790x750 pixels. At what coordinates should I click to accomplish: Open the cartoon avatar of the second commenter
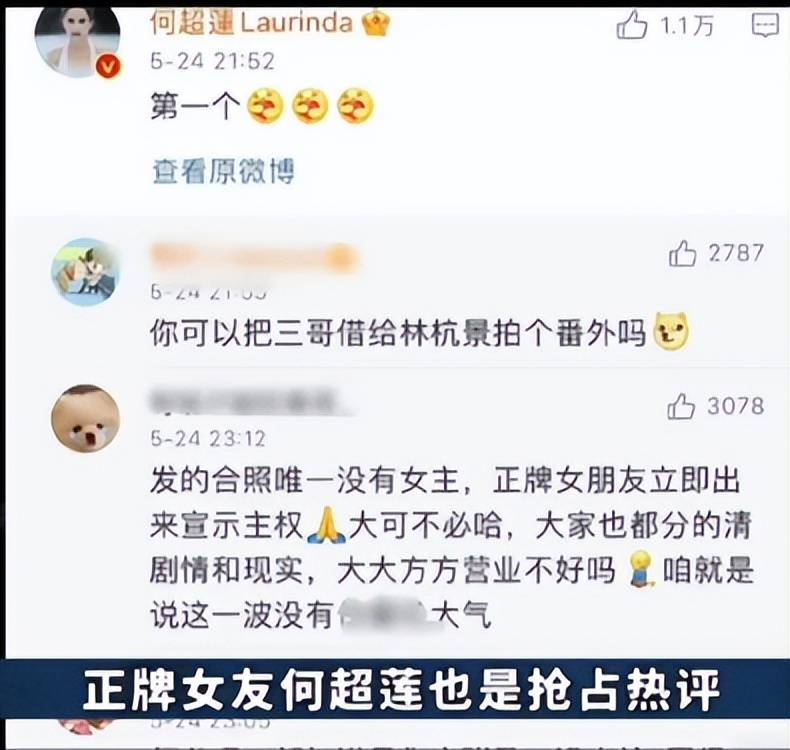tap(86, 272)
